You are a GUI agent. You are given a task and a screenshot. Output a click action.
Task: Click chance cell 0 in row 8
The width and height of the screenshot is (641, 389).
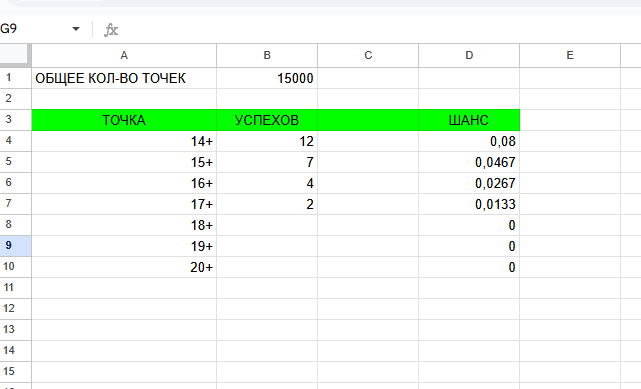469,225
